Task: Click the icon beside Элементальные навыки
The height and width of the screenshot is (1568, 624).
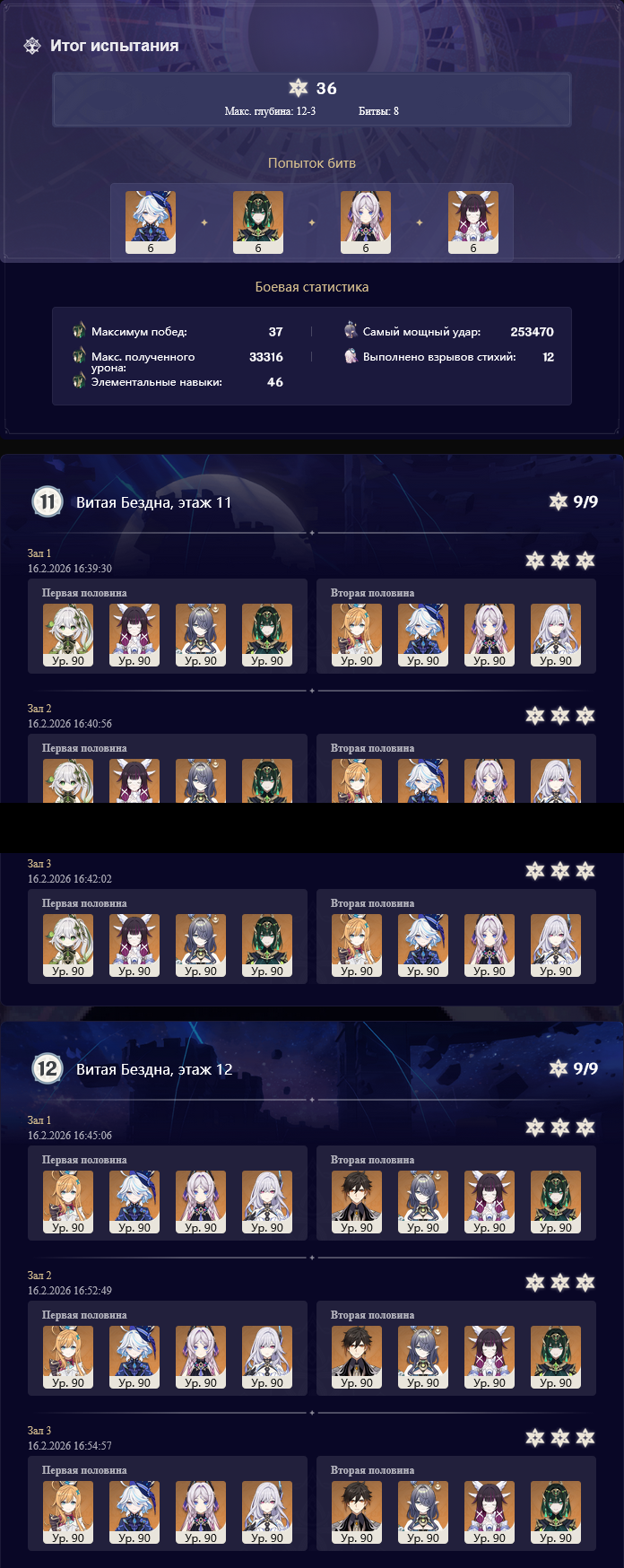Action: (x=79, y=381)
